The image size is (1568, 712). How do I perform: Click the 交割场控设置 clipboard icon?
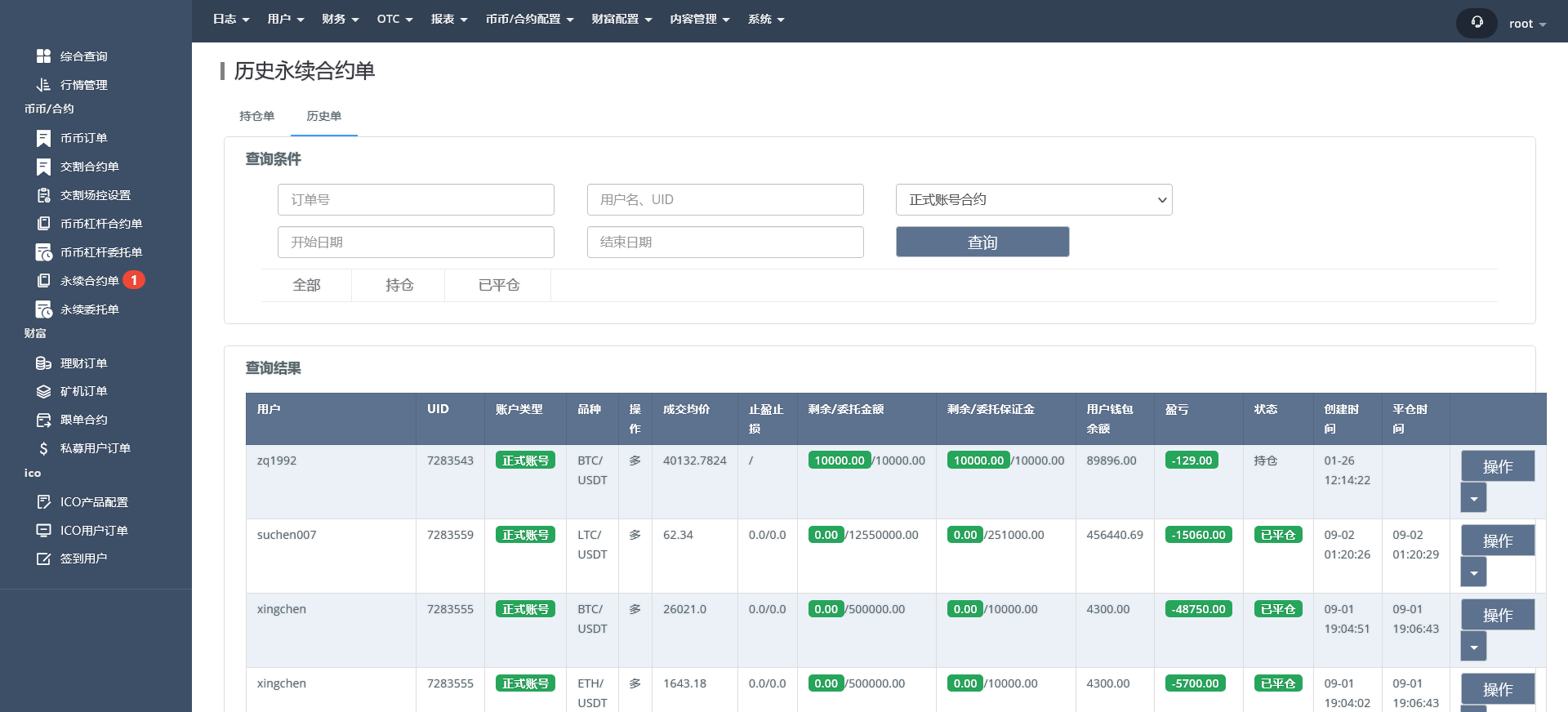(x=43, y=195)
